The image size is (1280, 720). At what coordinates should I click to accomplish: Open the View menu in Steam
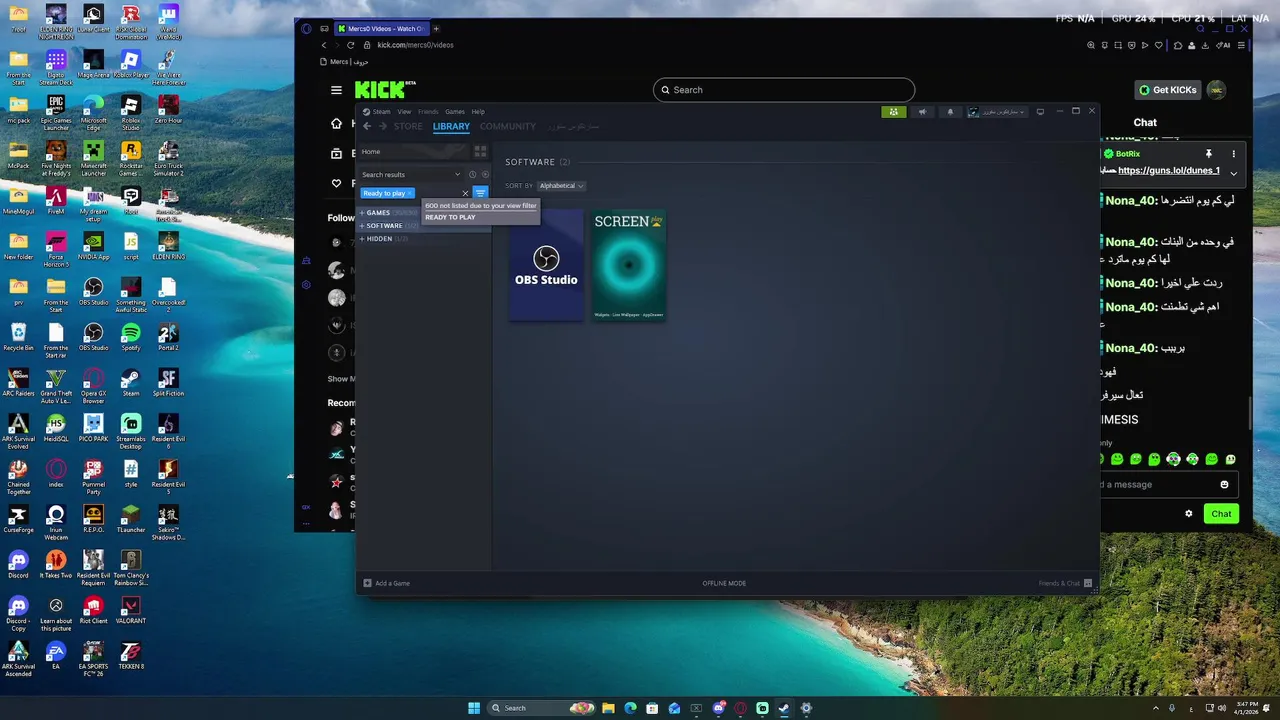tap(404, 112)
